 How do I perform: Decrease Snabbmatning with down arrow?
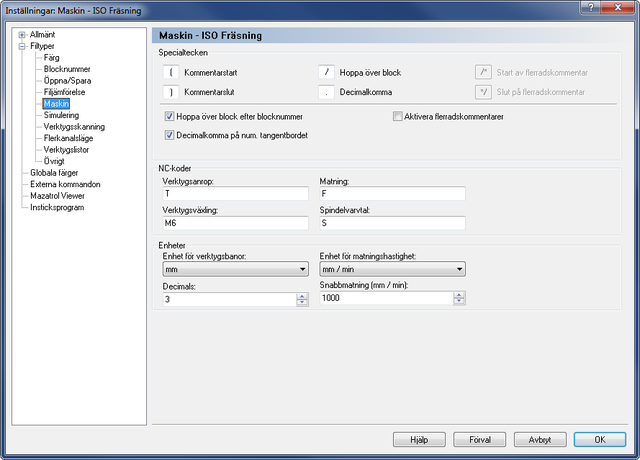coord(459,301)
